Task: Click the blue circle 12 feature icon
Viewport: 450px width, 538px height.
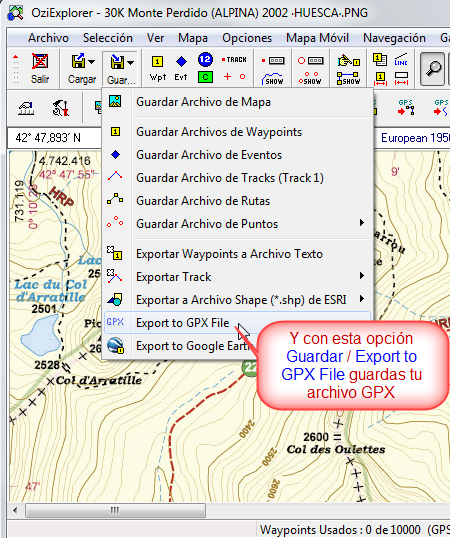Action: pyautogui.click(x=205, y=60)
